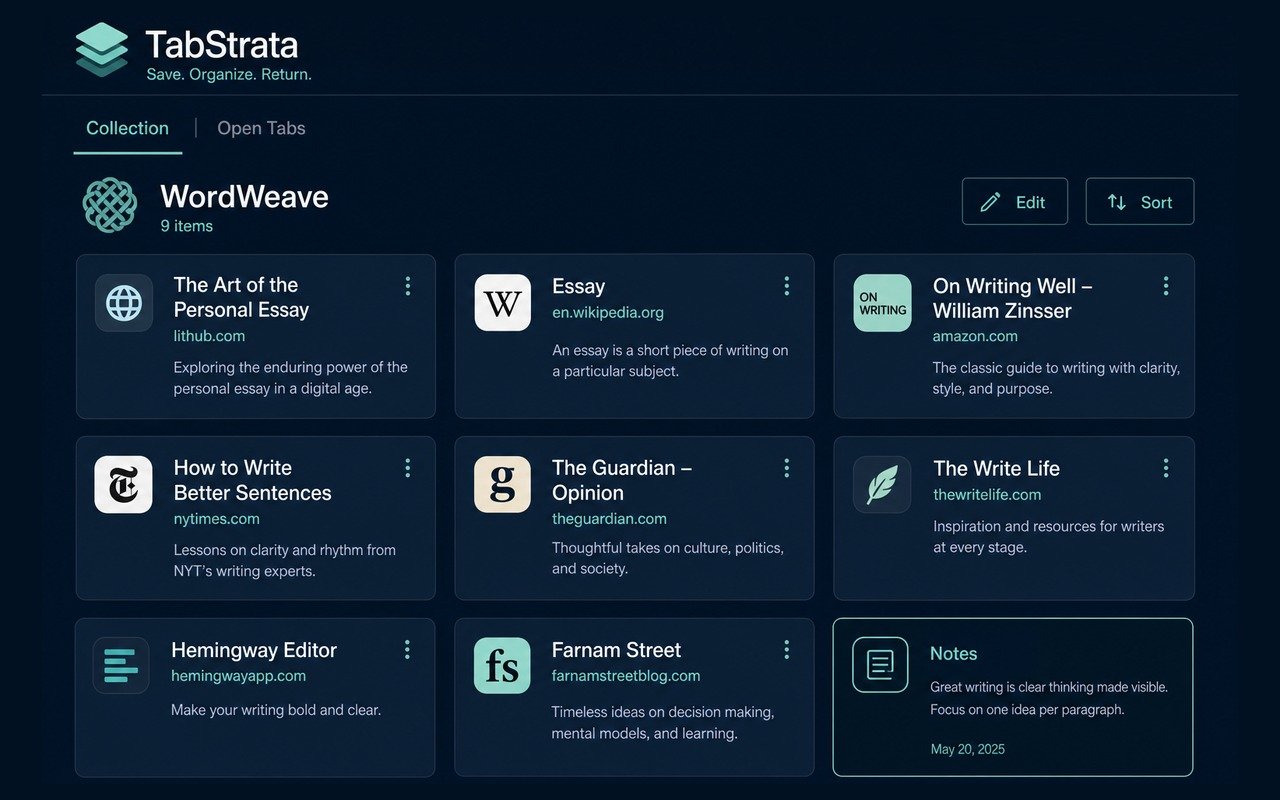The image size is (1280, 800).
Task: Open the amazon.com link
Action: tap(975, 336)
